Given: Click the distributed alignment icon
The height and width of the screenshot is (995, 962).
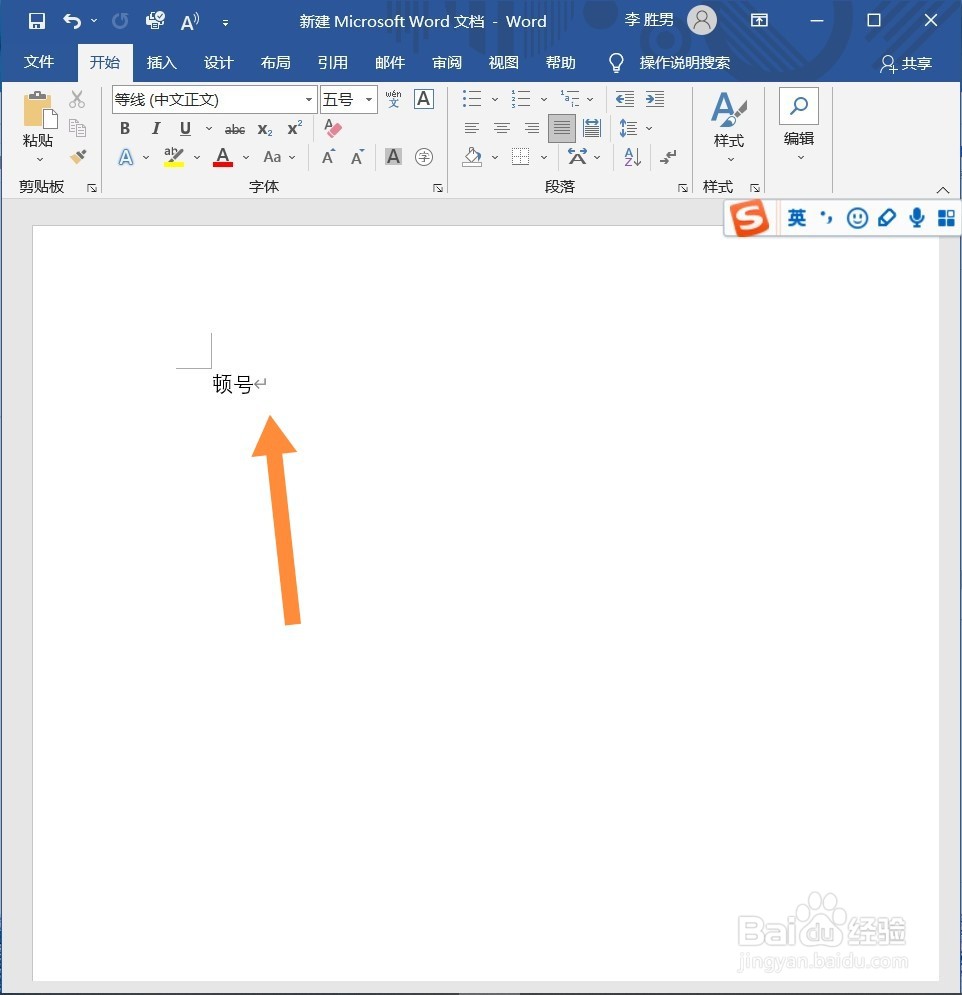Looking at the screenshot, I should tap(591, 128).
